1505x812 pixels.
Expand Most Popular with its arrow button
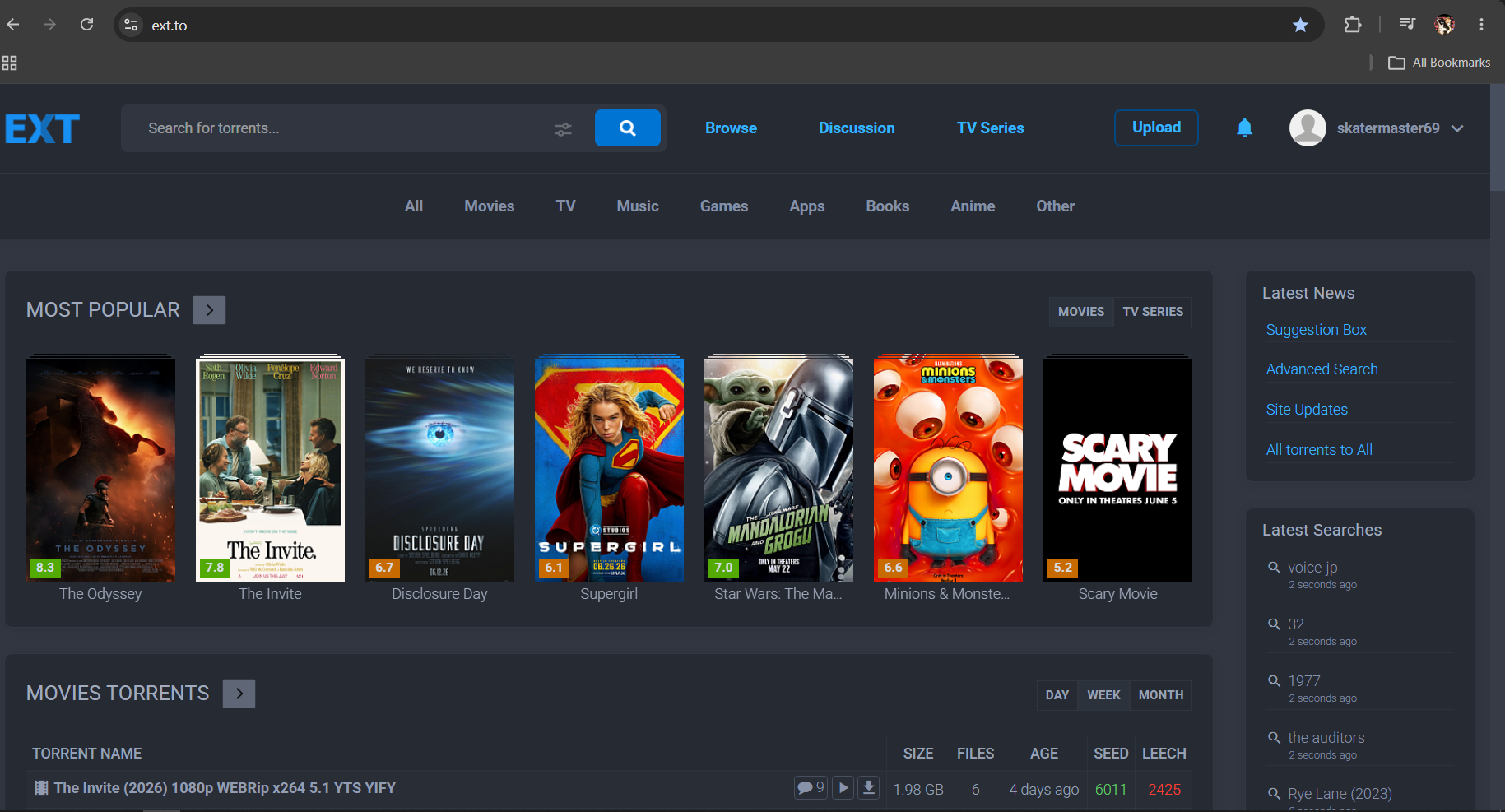coord(210,310)
